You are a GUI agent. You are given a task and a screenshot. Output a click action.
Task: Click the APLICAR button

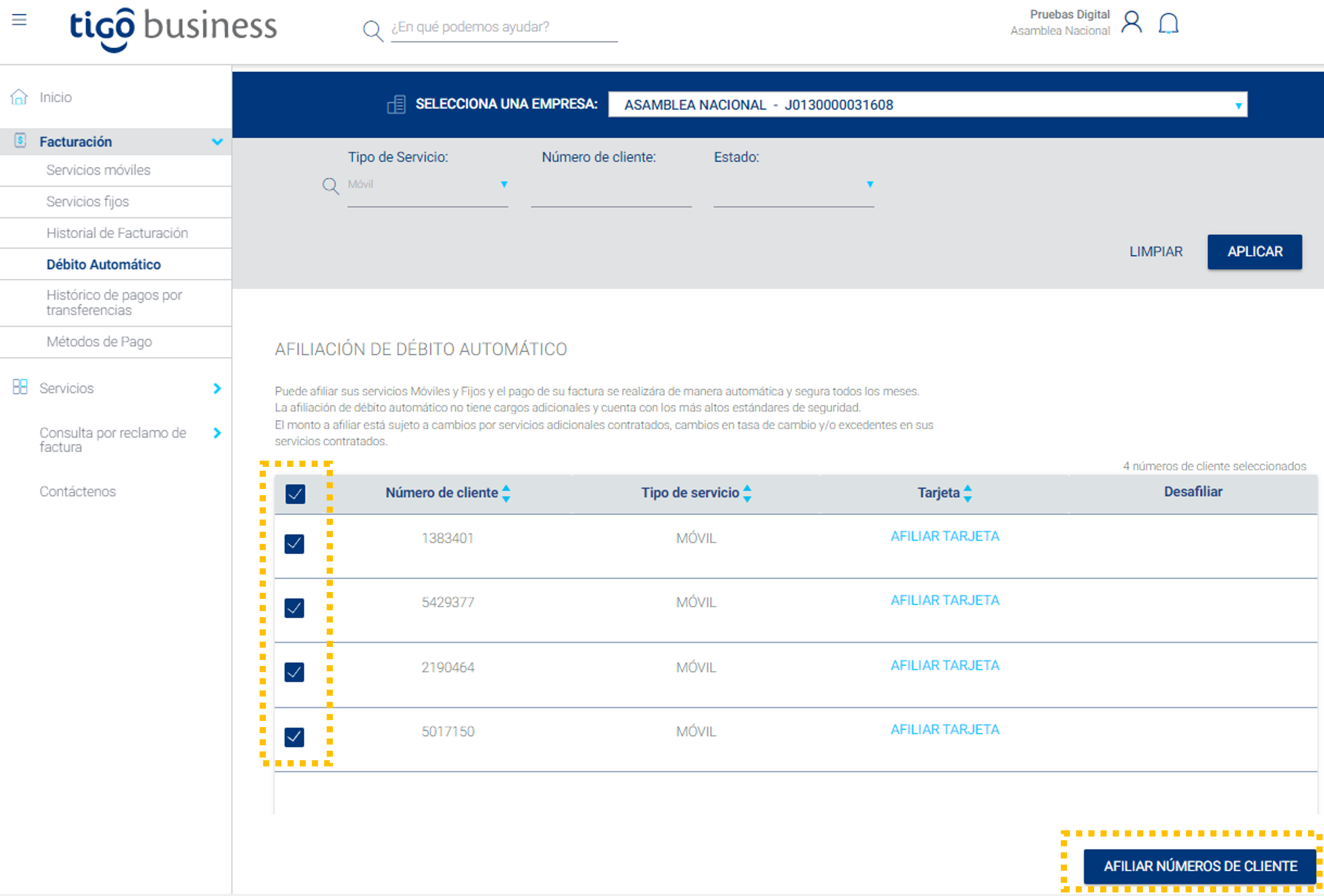(x=1254, y=251)
